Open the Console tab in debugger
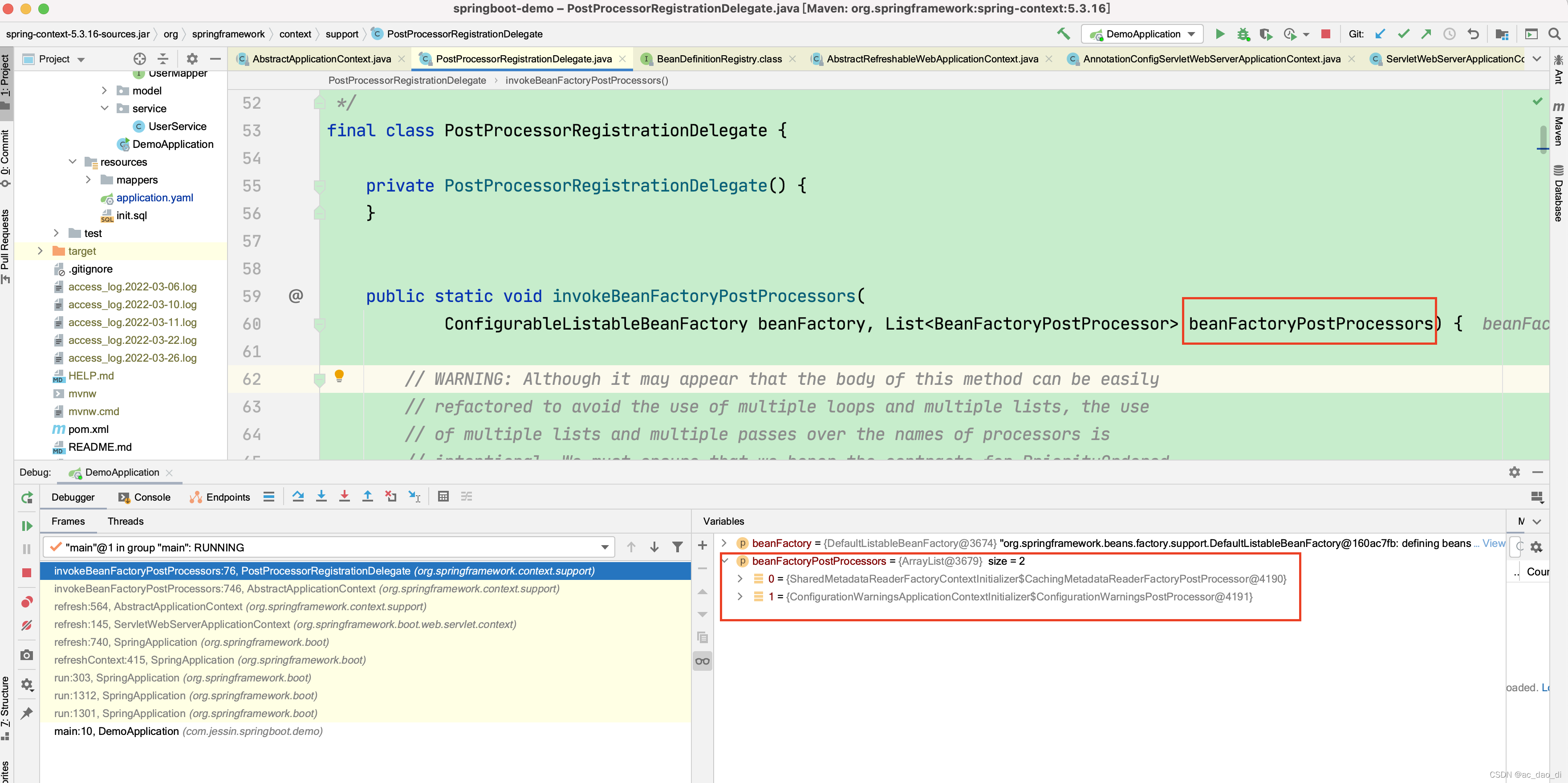The image size is (1568, 783). (x=144, y=498)
